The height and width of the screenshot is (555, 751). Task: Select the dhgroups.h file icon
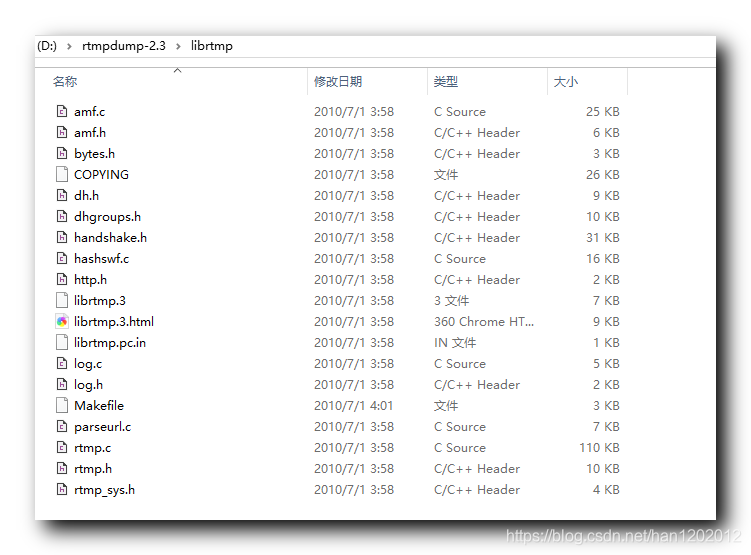[62, 216]
